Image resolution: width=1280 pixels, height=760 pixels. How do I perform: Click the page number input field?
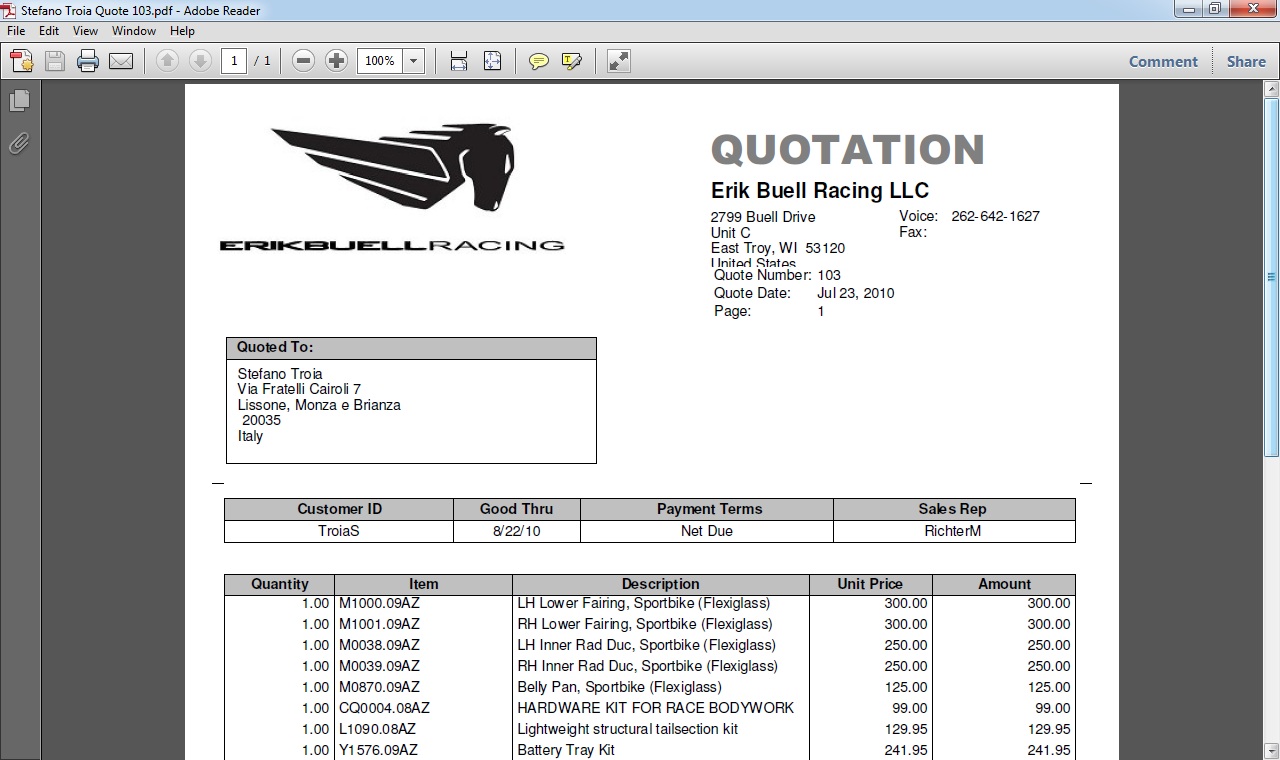point(234,61)
